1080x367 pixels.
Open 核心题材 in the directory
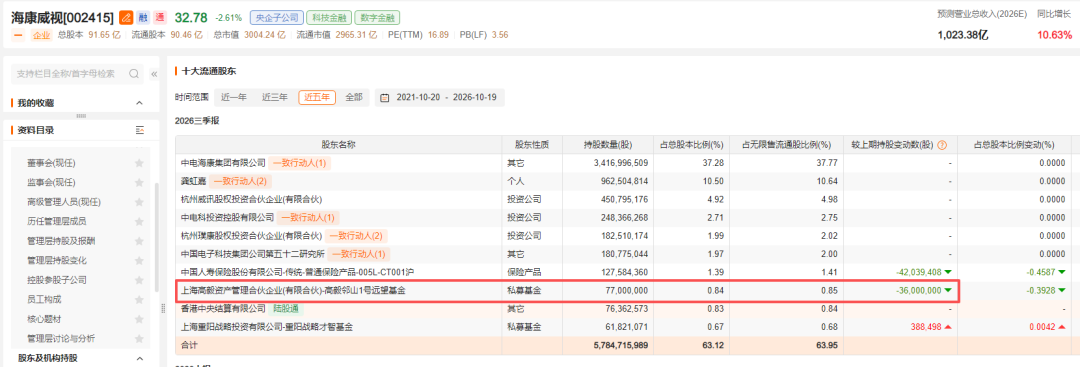(44, 319)
